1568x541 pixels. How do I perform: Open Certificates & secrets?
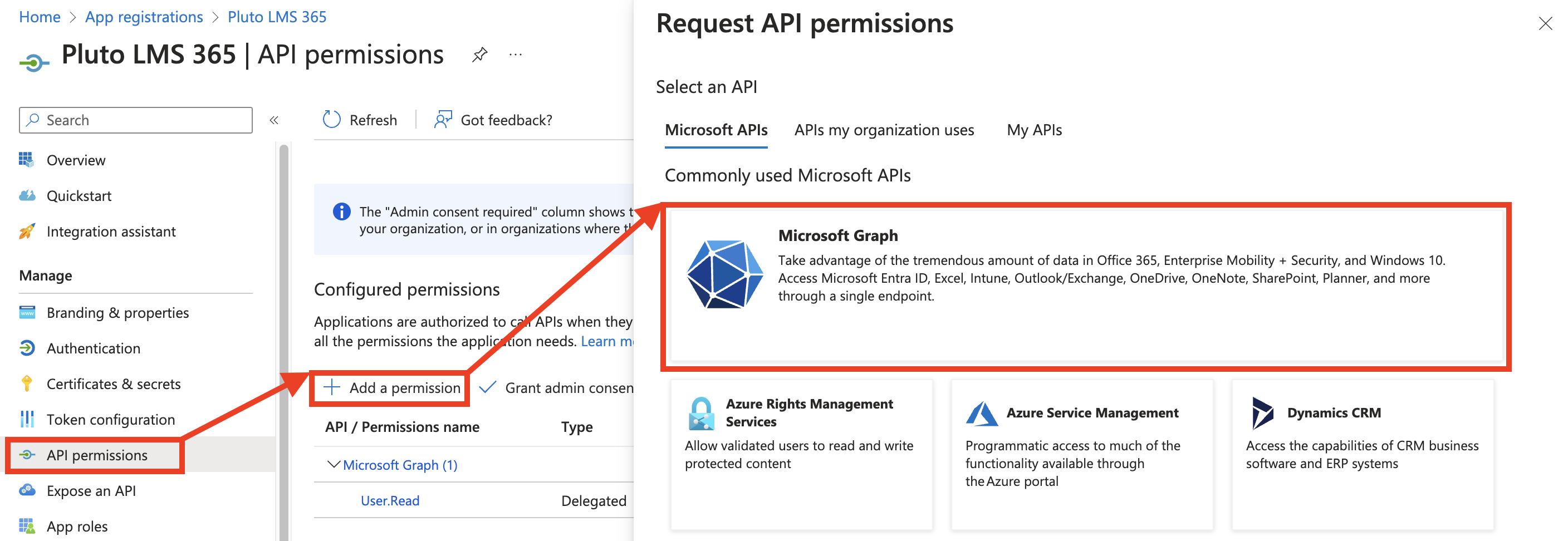pos(114,384)
